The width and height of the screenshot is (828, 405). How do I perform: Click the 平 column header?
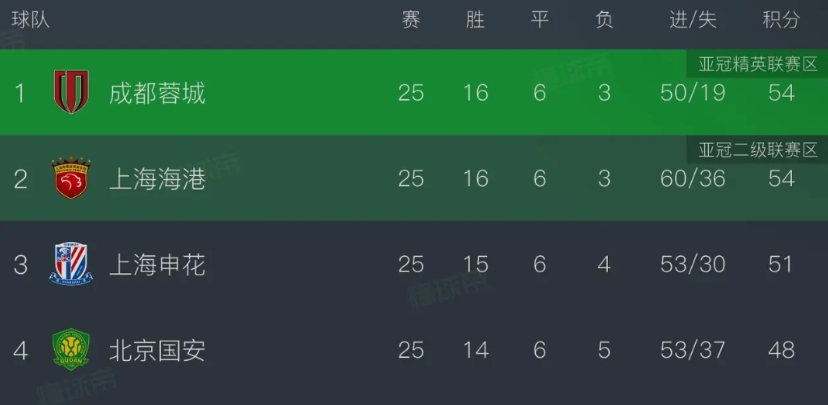(539, 20)
